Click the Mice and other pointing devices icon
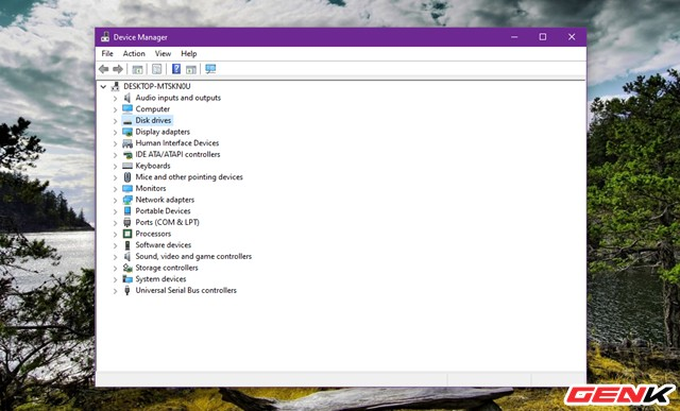680x411 pixels. click(127, 177)
